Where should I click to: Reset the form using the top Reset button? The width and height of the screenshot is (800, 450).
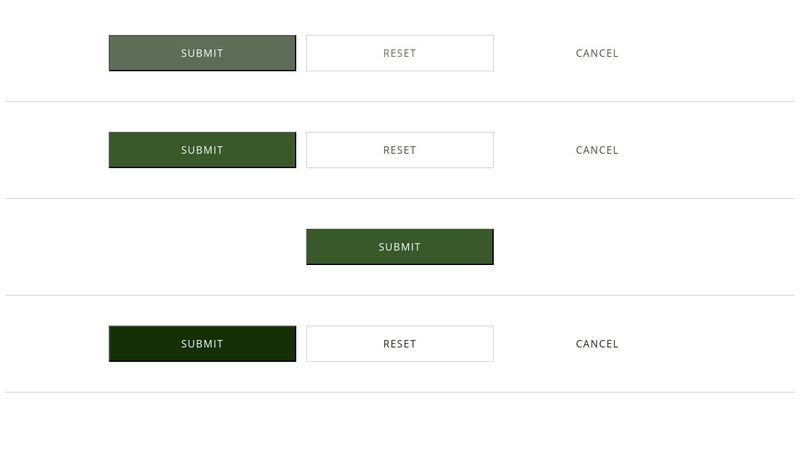(x=399, y=53)
